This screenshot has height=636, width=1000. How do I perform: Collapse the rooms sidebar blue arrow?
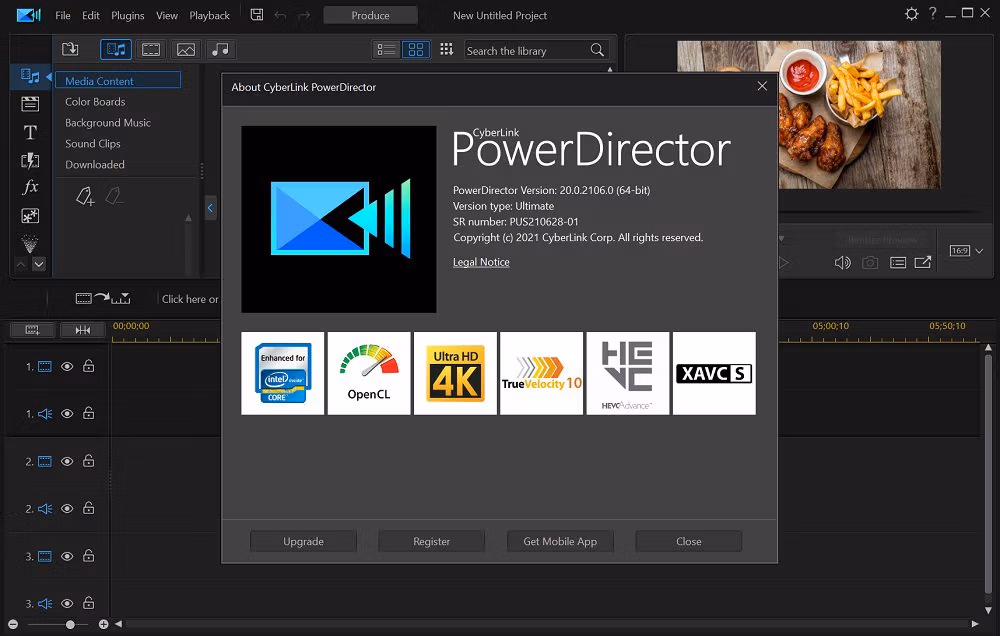(48, 77)
